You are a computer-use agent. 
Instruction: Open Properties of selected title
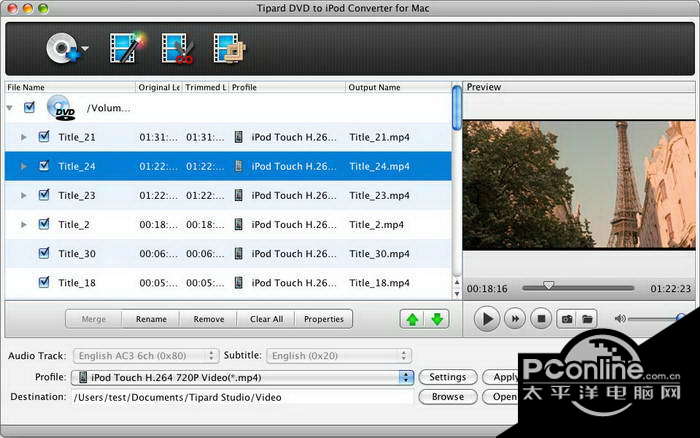[324, 319]
